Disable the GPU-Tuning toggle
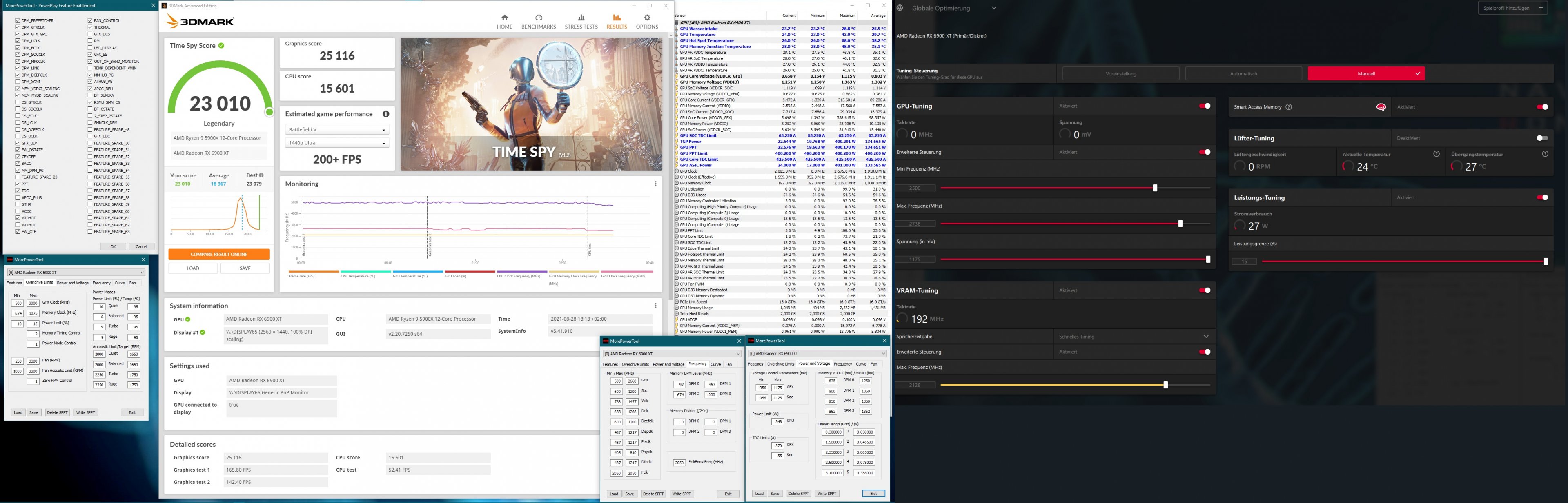This screenshot has height=503, width=1568. tap(1204, 106)
